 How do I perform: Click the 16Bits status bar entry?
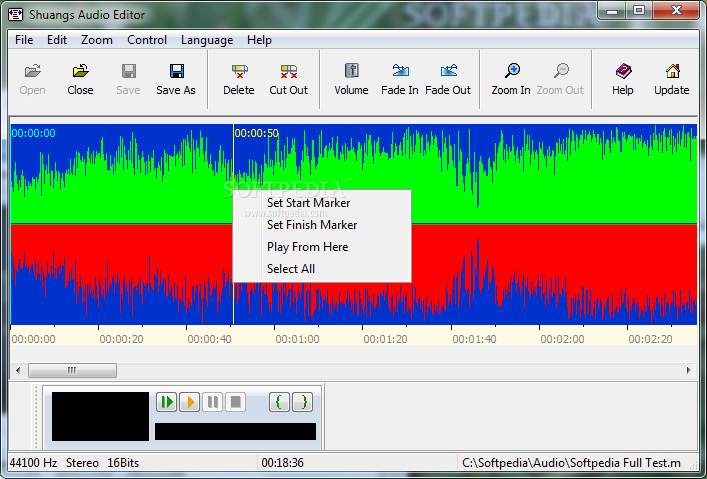(123, 463)
